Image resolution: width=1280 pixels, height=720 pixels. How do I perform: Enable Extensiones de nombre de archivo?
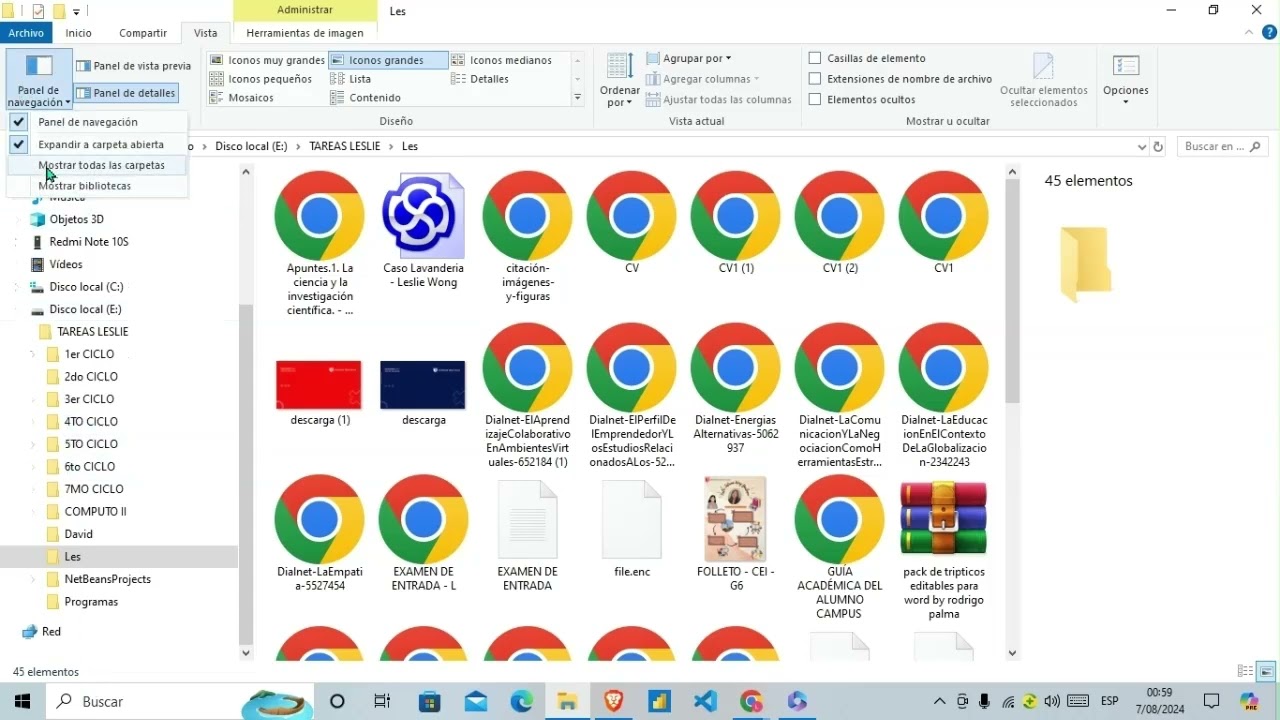pyautogui.click(x=815, y=79)
